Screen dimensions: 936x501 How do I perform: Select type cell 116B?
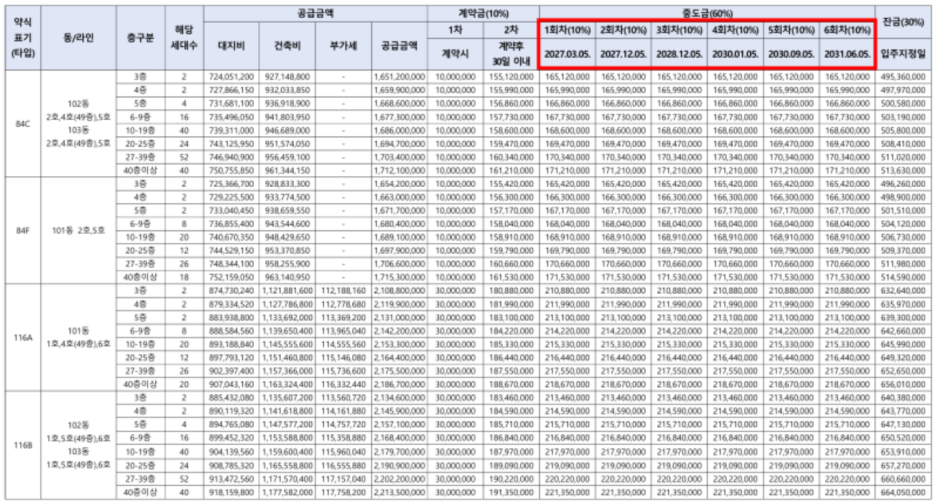click(x=21, y=444)
